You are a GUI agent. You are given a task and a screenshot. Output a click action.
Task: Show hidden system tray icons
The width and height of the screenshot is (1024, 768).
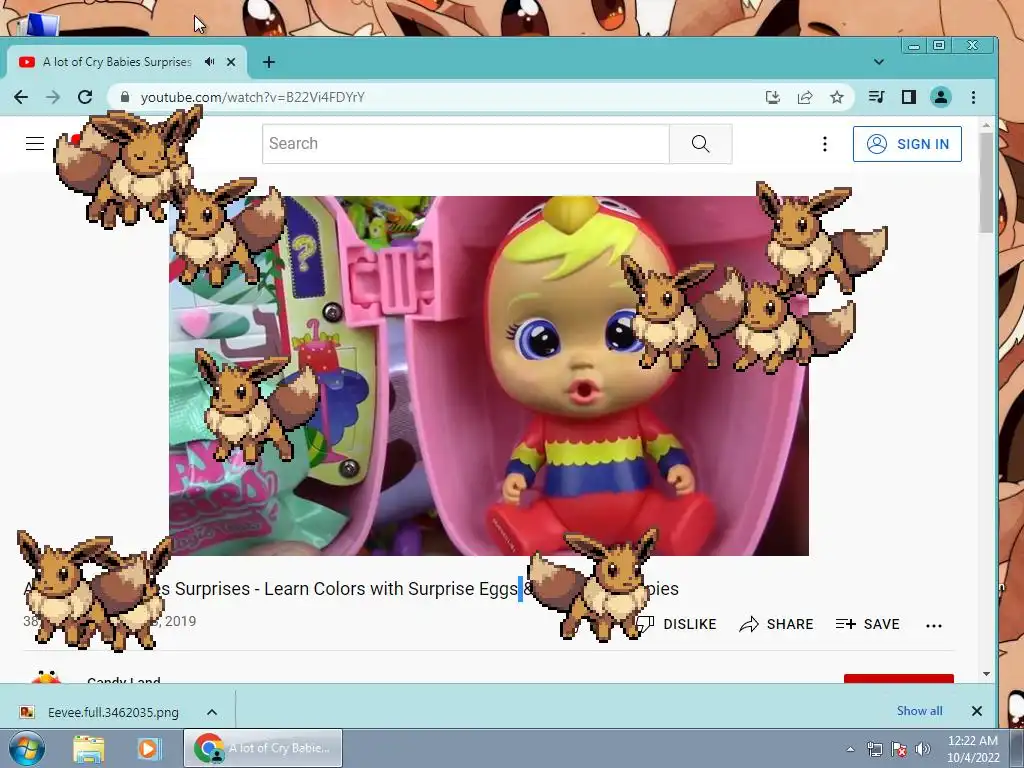click(x=850, y=750)
